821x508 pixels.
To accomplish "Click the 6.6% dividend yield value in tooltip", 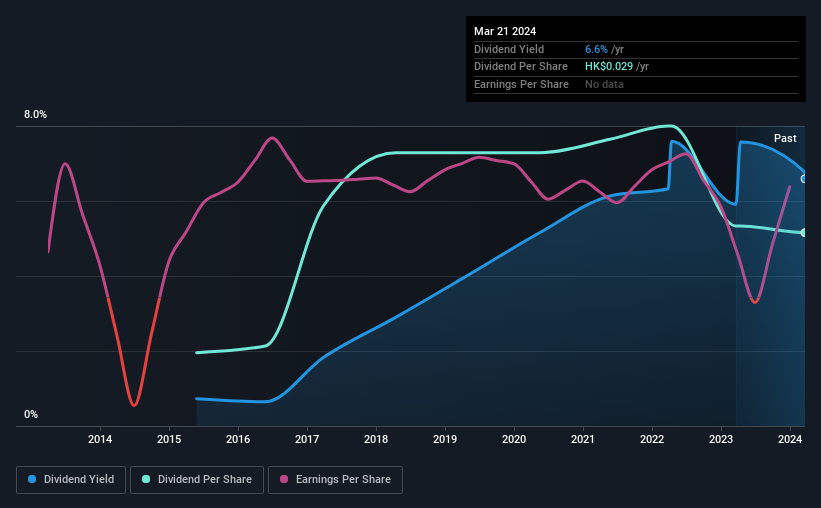I will coord(596,49).
